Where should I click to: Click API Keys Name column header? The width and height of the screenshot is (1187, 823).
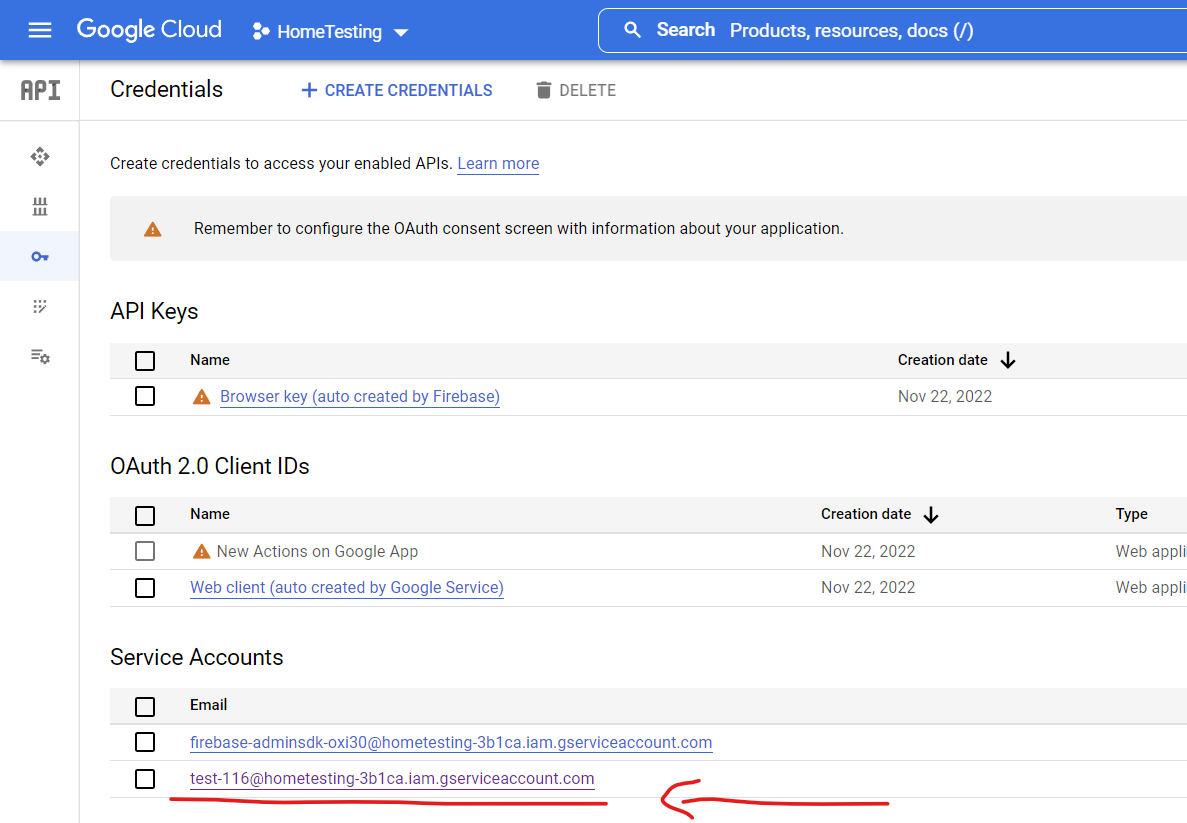coord(210,360)
